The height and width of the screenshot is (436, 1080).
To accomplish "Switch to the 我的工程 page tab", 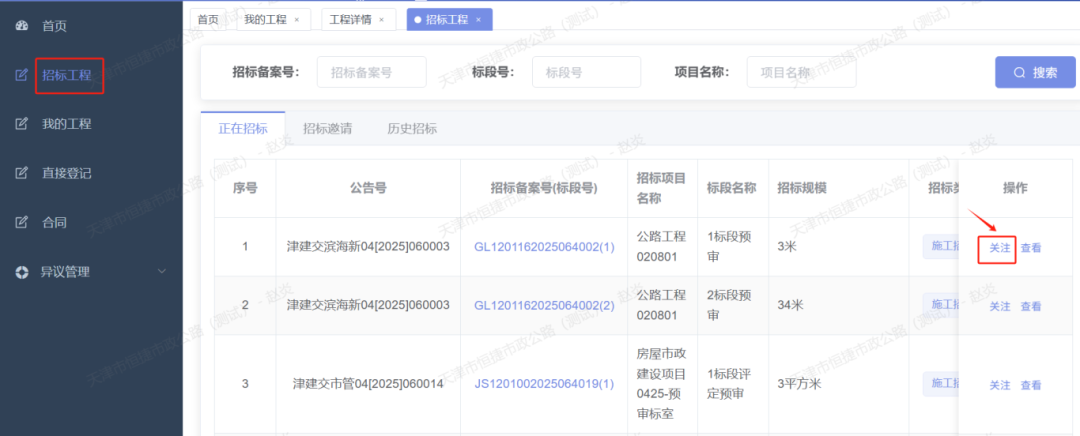I will 273,20.
